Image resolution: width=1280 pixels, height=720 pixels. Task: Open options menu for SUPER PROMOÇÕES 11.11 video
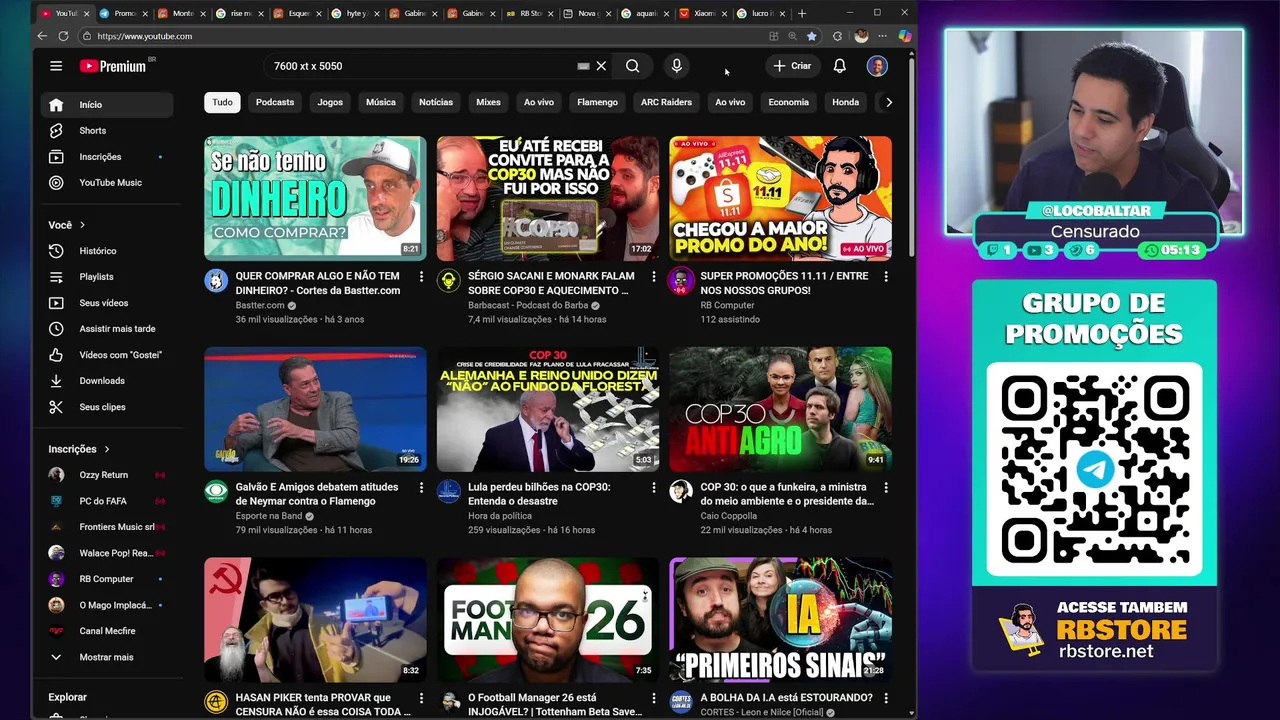pos(886,277)
